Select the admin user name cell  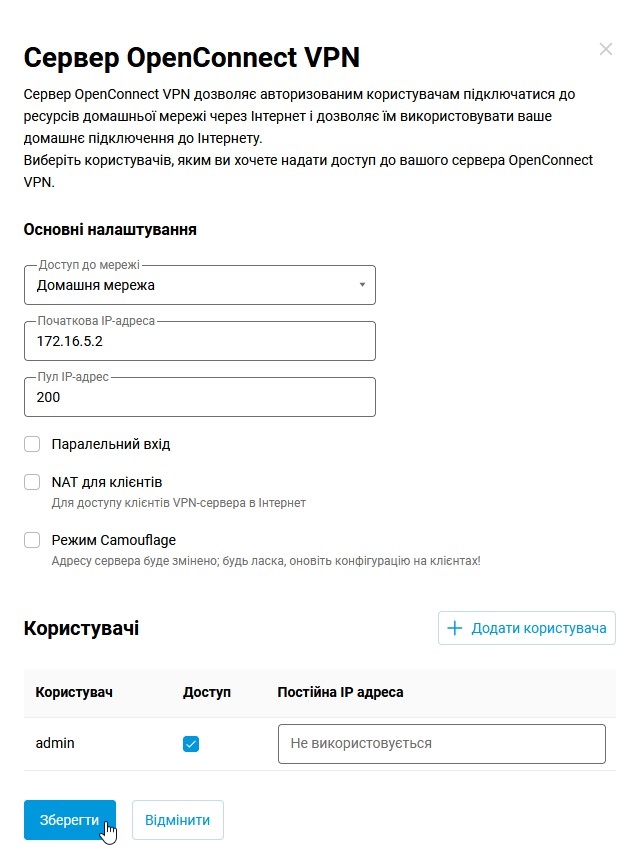tap(55, 743)
